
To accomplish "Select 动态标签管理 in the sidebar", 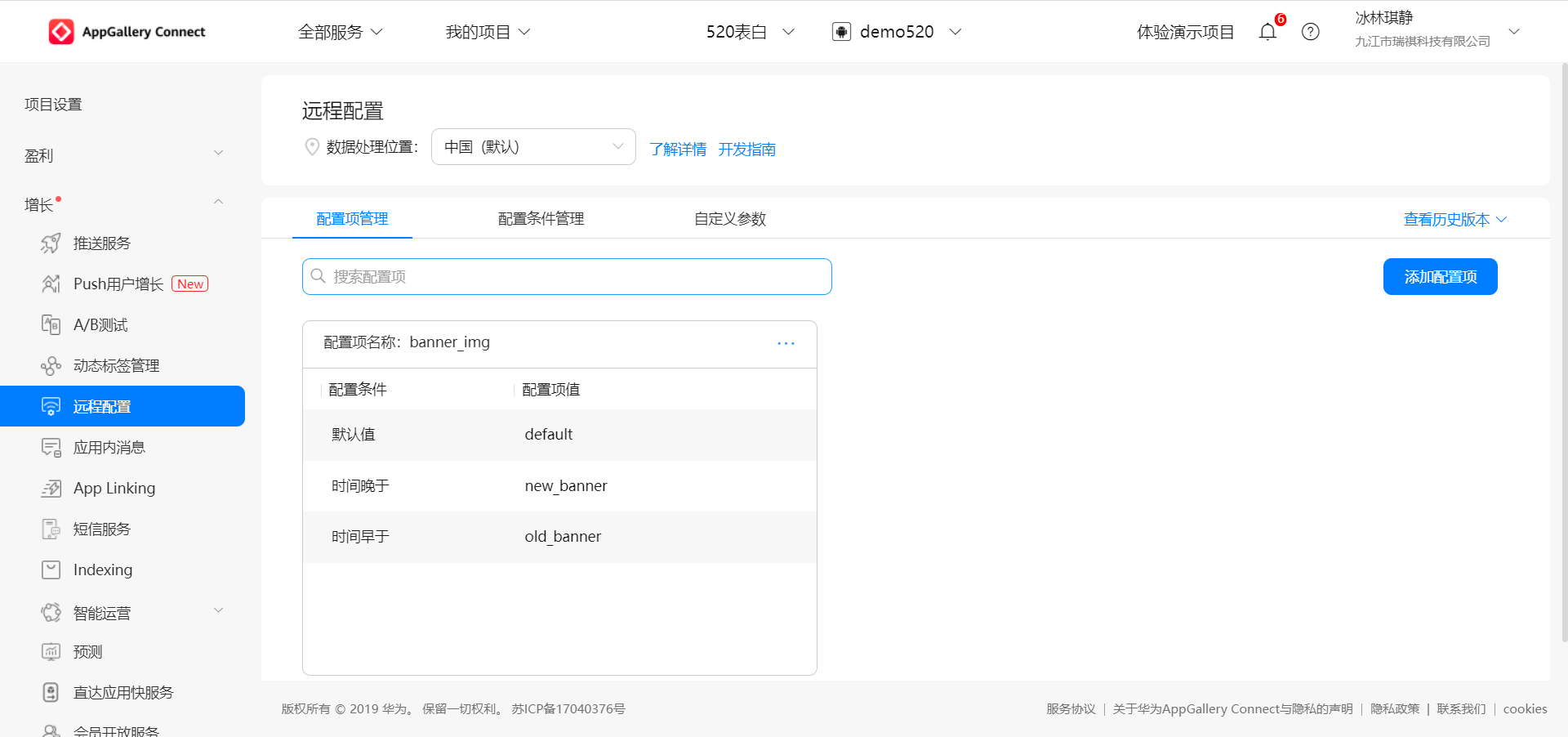I will (117, 365).
